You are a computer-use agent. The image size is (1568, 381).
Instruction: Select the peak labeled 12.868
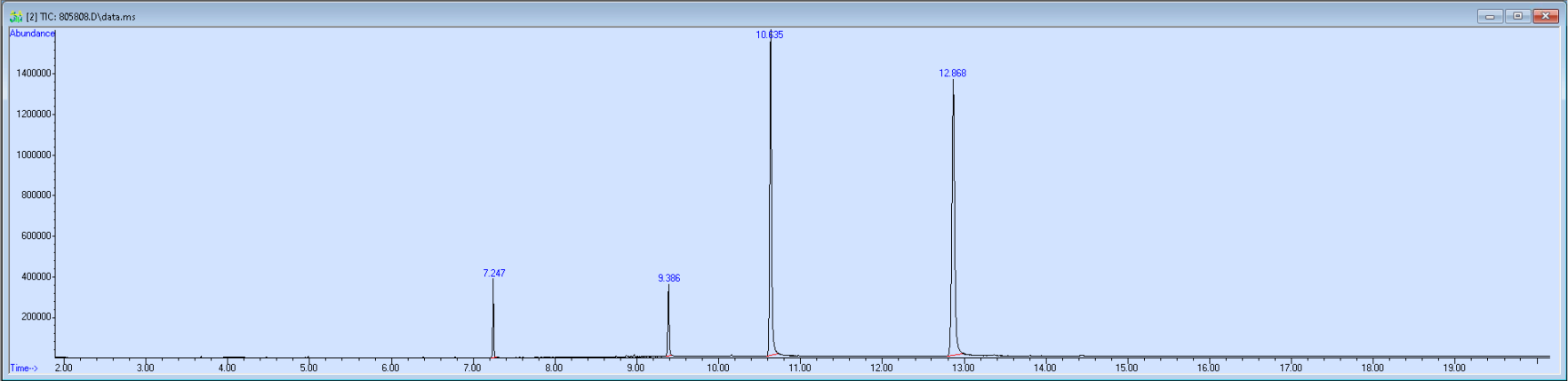(x=952, y=73)
